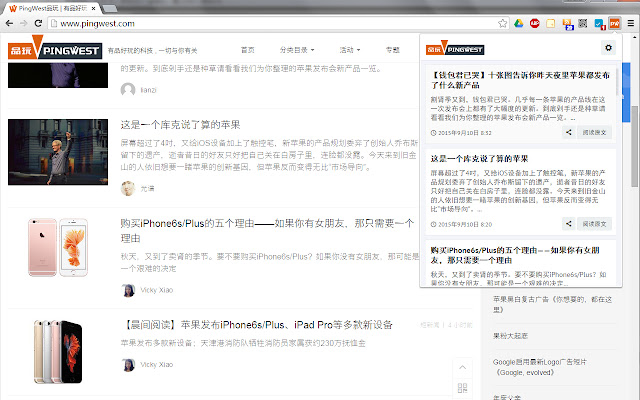Image resolution: width=640 pixels, height=400 pixels.
Task: Open the 专题 navigation item
Action: tap(393, 50)
